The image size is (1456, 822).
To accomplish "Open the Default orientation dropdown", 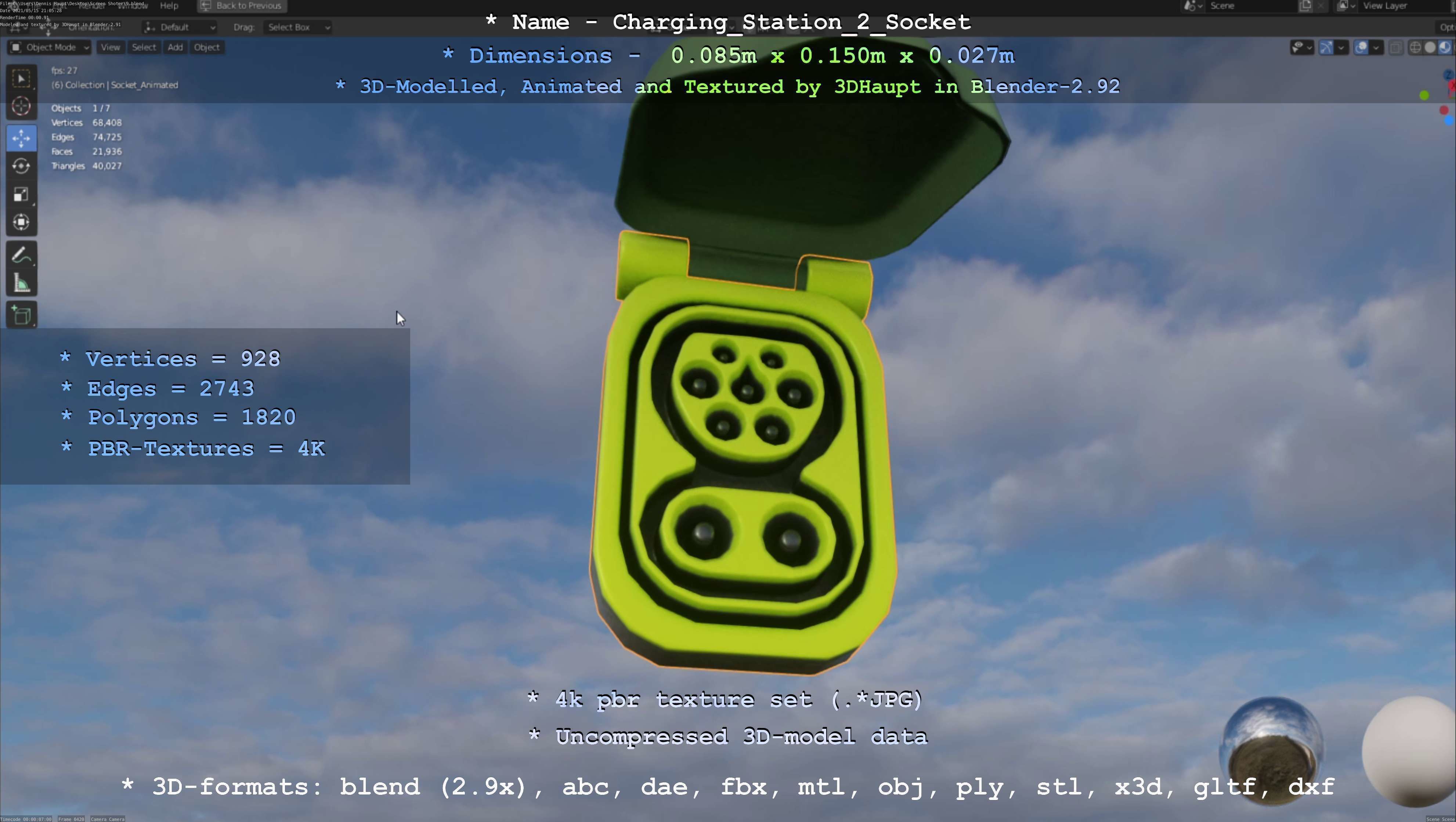I will coord(180,27).
